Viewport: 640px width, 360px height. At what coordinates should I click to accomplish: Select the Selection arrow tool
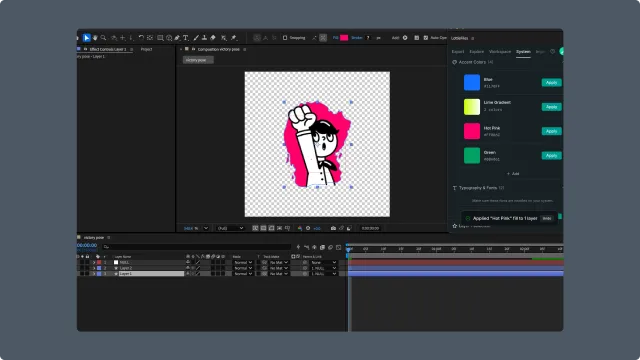[x=87, y=38]
